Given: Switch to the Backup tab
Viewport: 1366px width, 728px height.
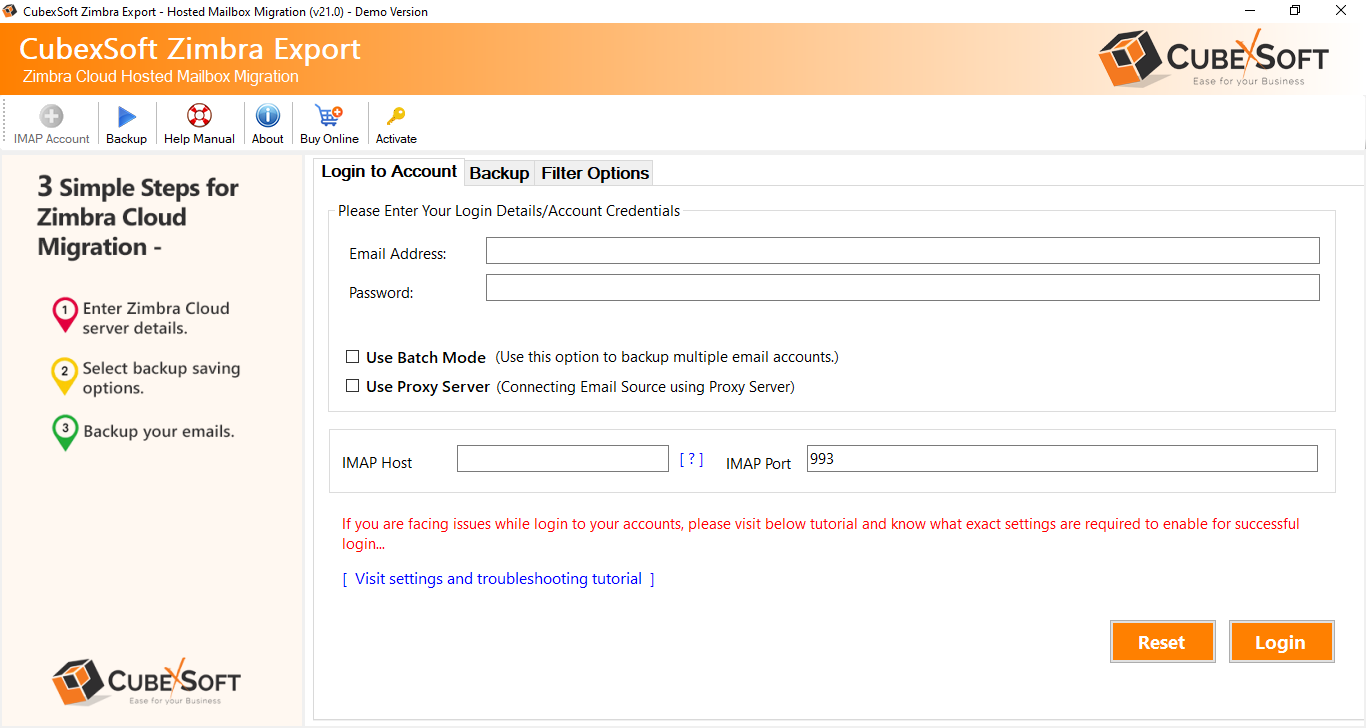Looking at the screenshot, I should pos(499,173).
